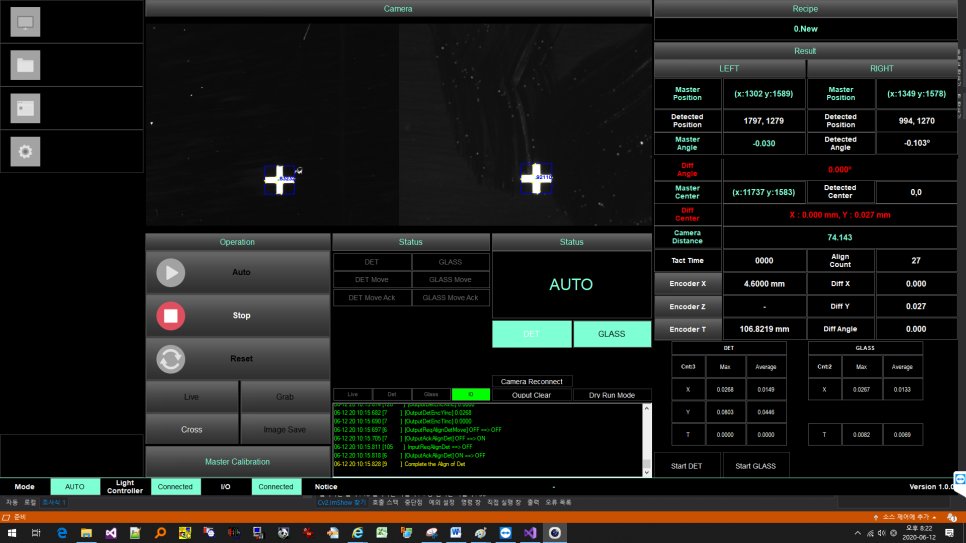Click the volume tray icon
Image resolution: width=966 pixels, height=543 pixels.
coord(882,533)
